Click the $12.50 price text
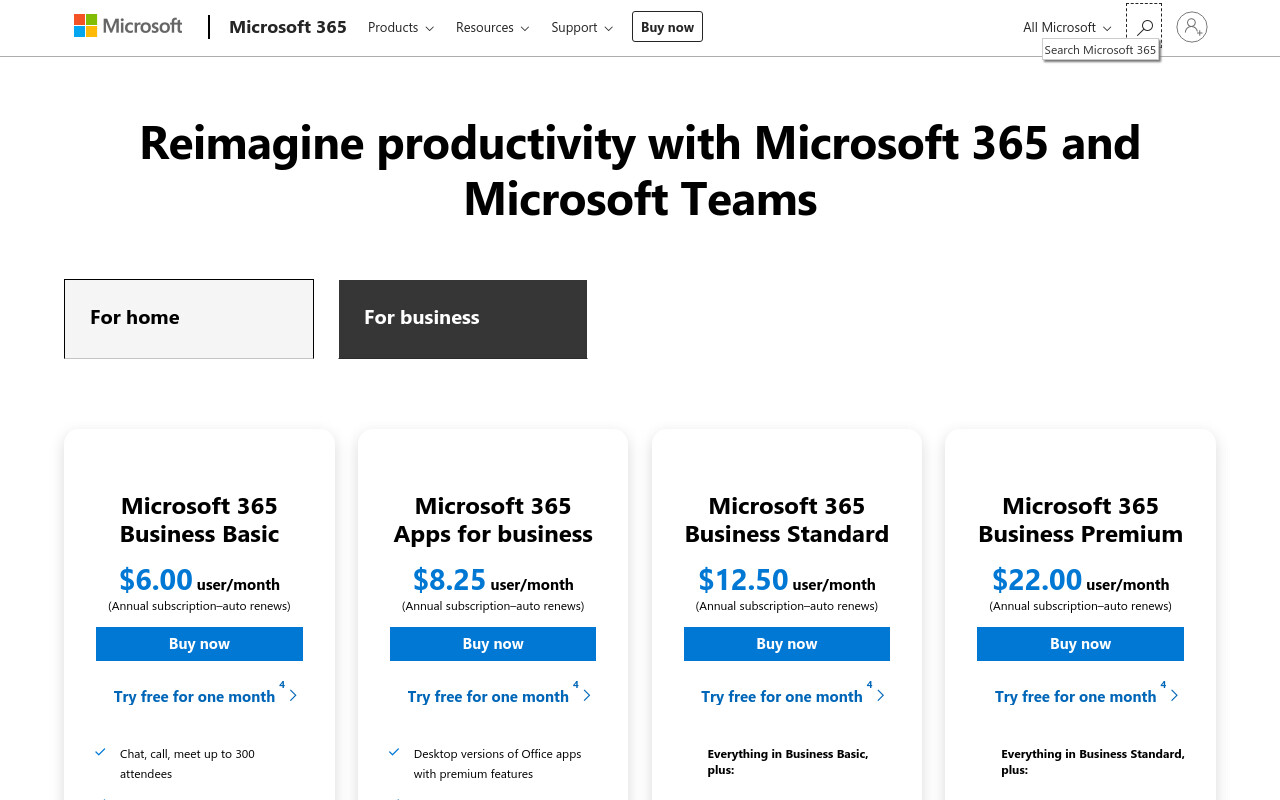Screen dimensions: 1280x800 point(743,580)
